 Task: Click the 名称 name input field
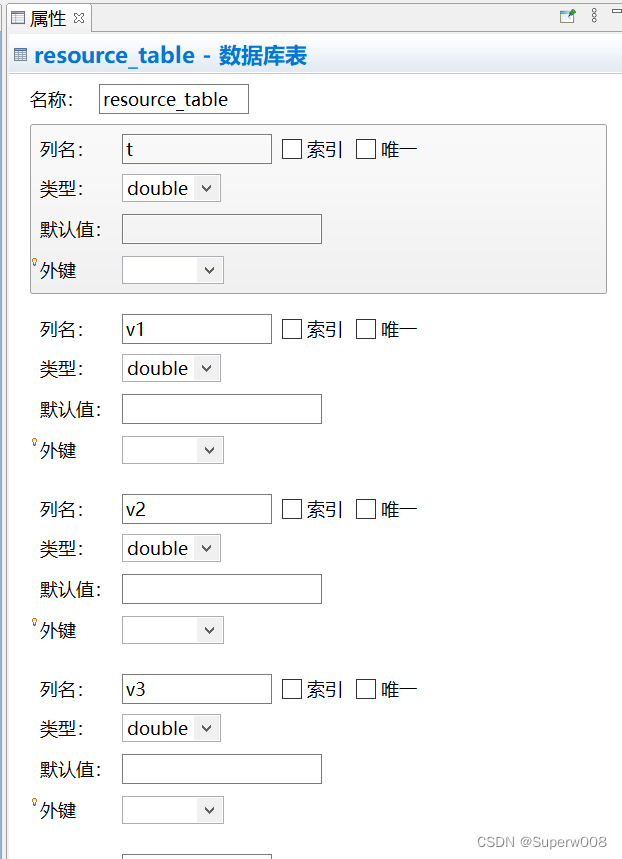(173, 99)
